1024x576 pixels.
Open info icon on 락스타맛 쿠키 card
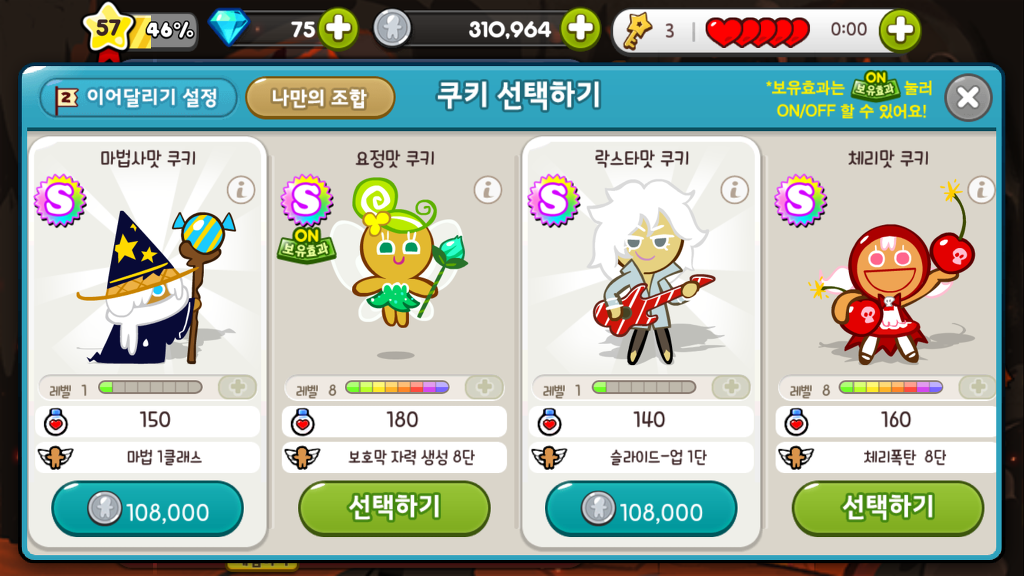pos(734,191)
